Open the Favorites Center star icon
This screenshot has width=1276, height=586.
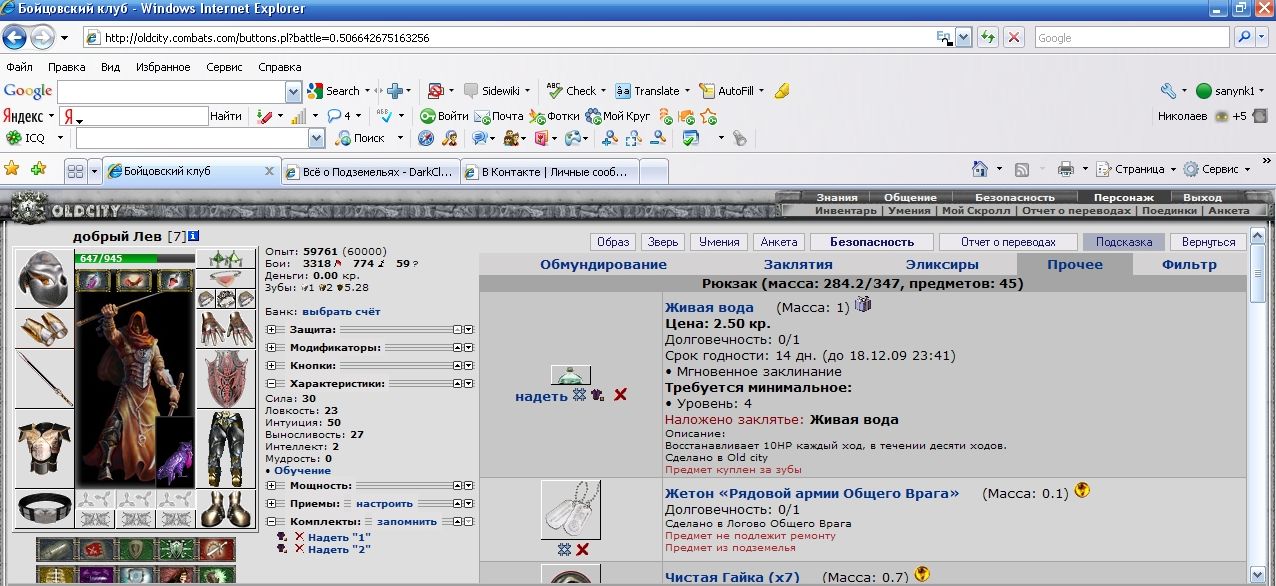coord(12,168)
